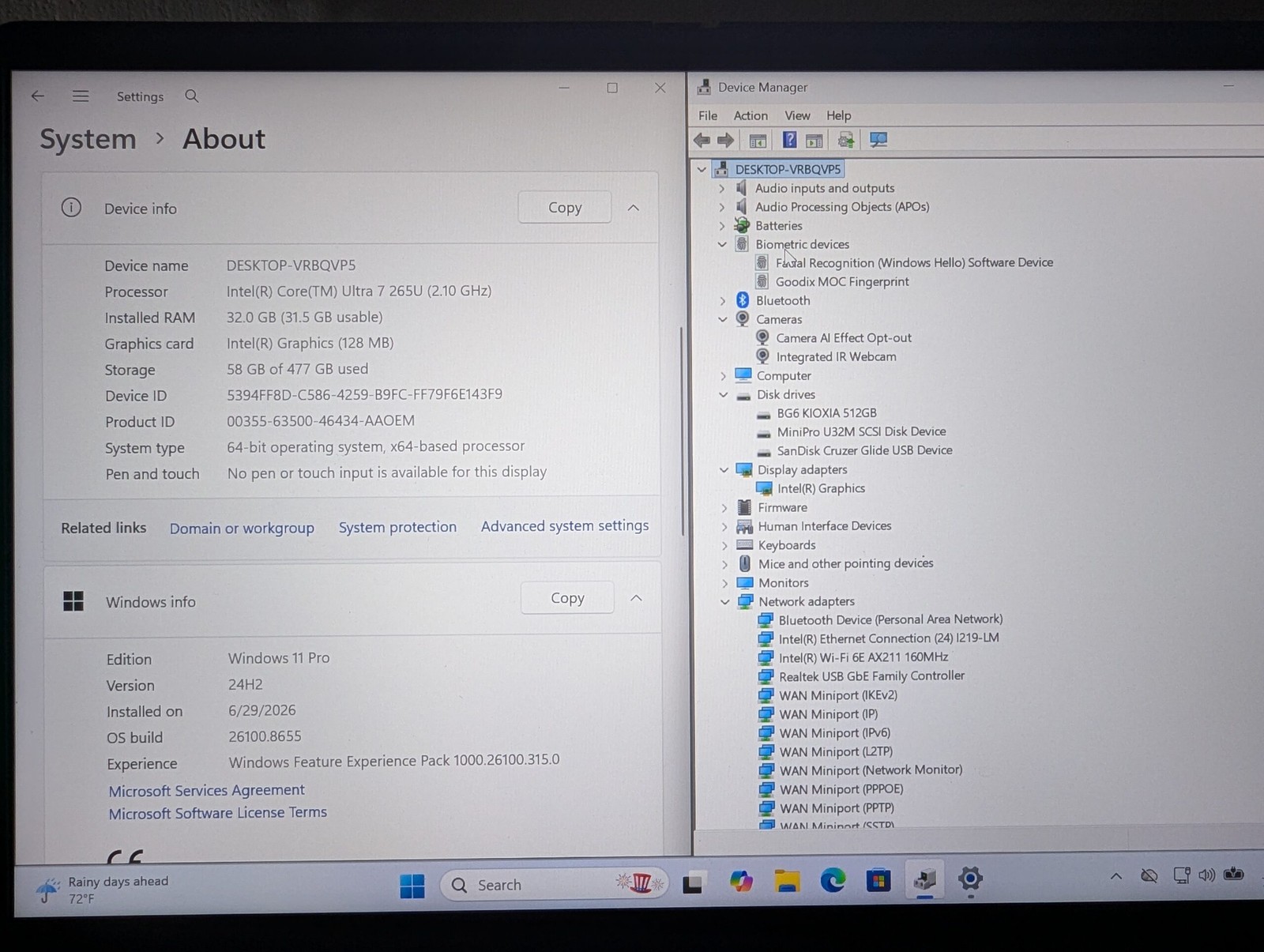
Task: Click the Settings gear on the taskbar
Action: (970, 879)
